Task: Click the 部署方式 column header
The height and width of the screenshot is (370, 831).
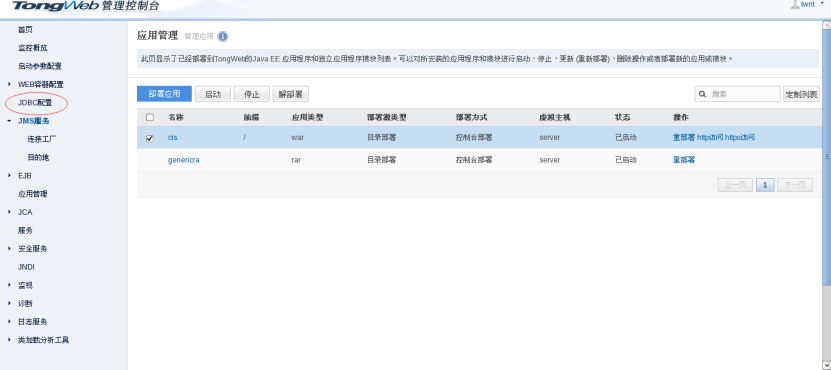Action: (x=471, y=117)
